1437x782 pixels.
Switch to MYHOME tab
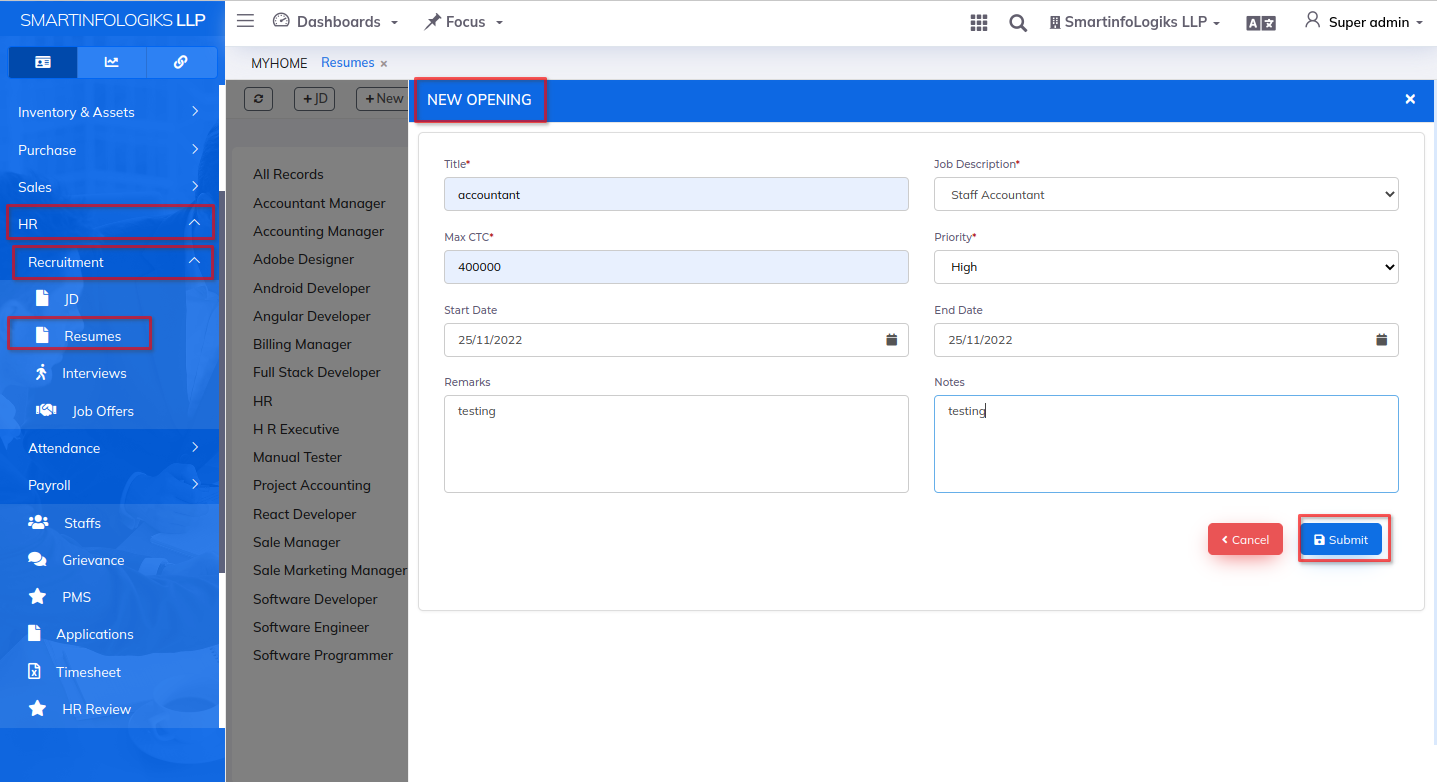(279, 63)
